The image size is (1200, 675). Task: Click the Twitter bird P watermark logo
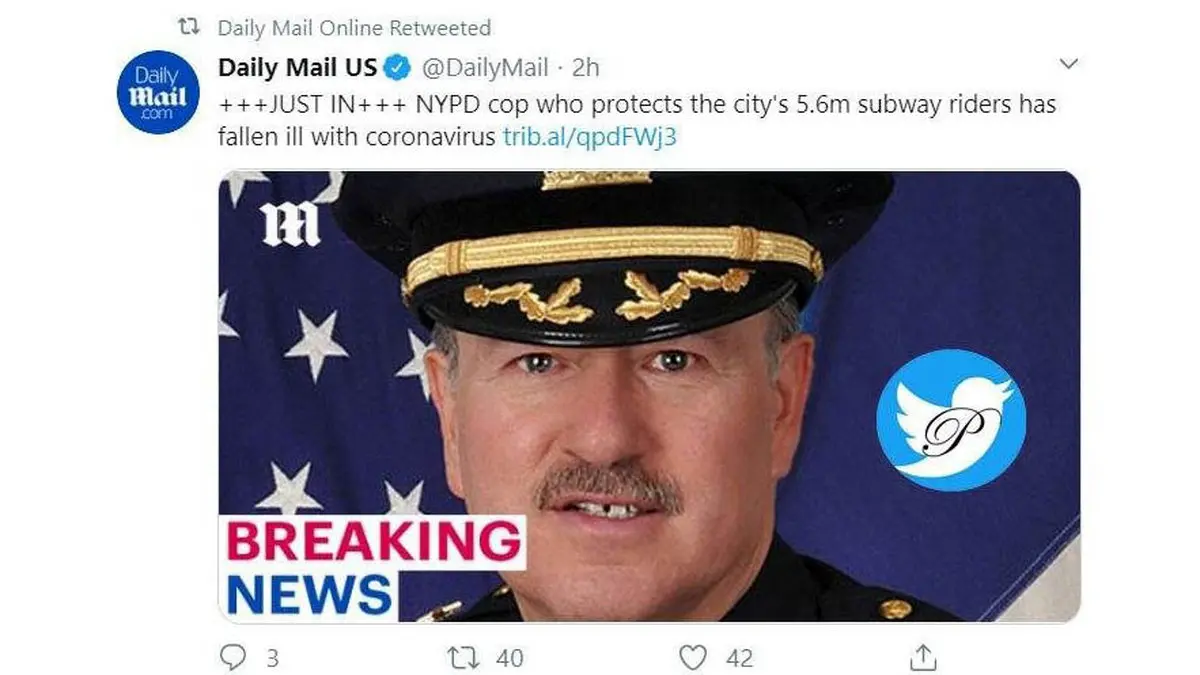pos(951,420)
